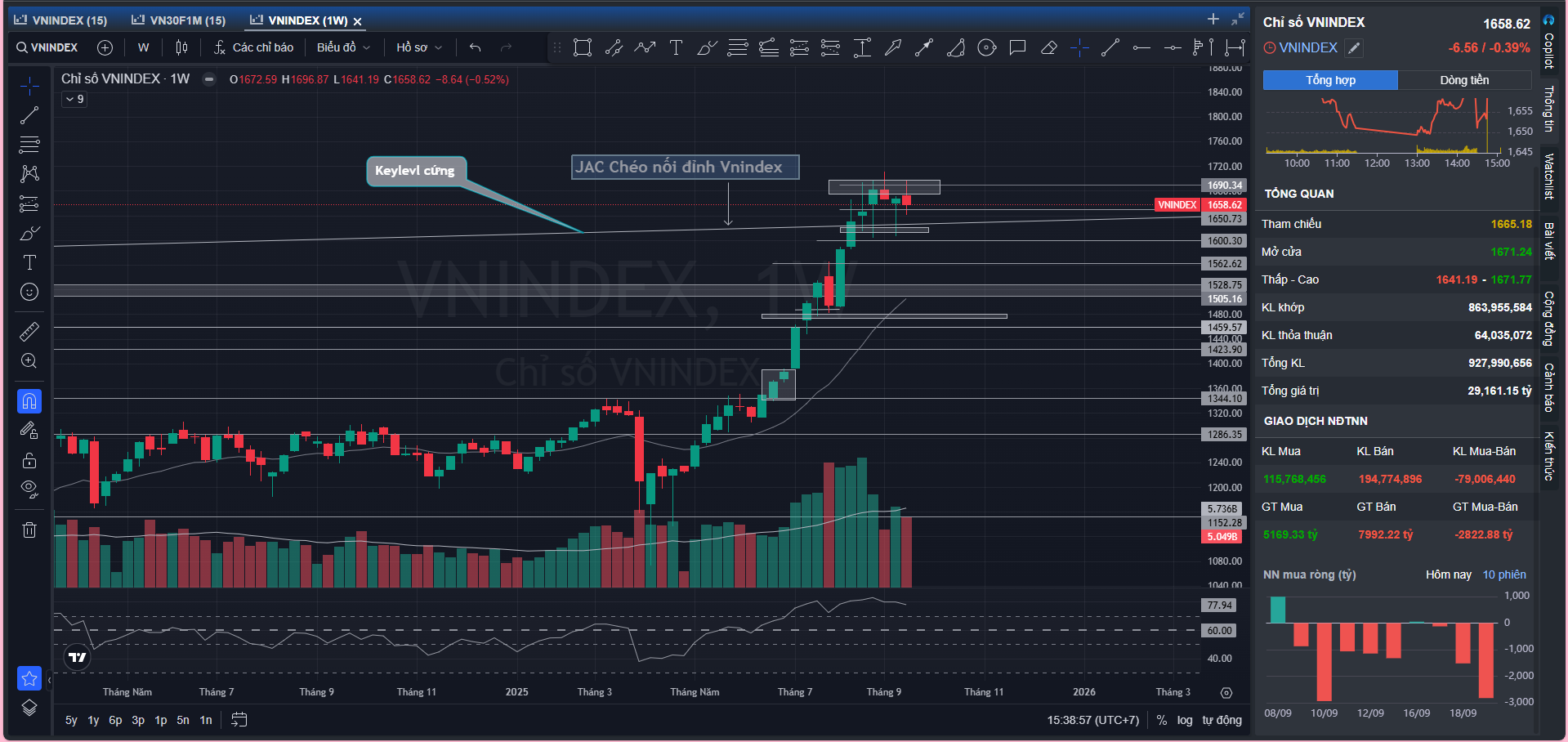Toggle hide all drawings eye icon

(29, 489)
